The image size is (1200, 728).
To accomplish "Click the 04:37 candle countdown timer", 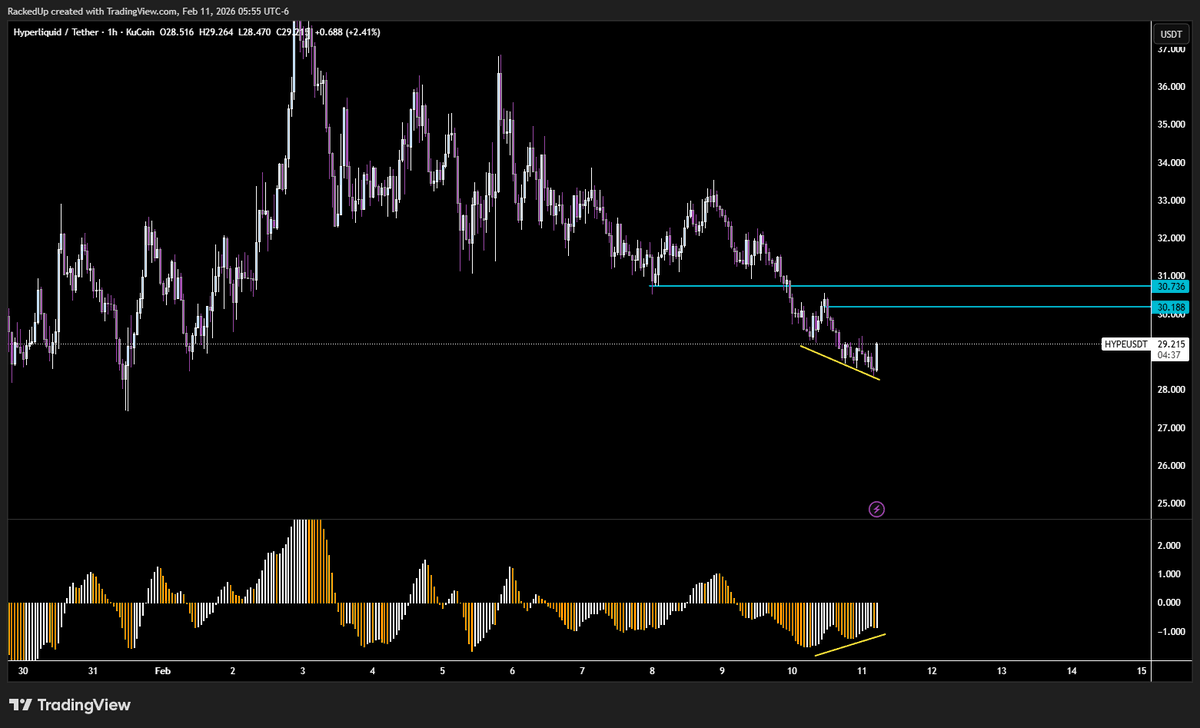I will click(1170, 355).
